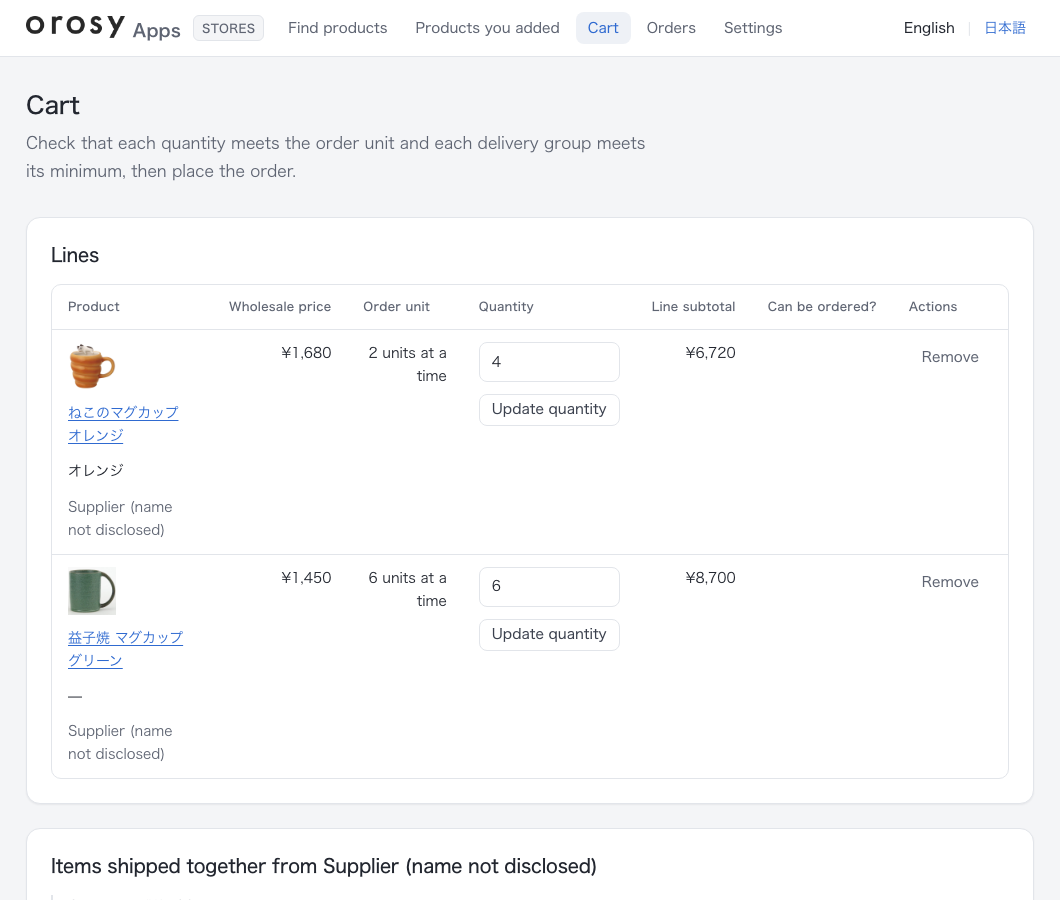The image size is (1060, 900).
Task: Click the Cart page heading
Action: click(53, 105)
